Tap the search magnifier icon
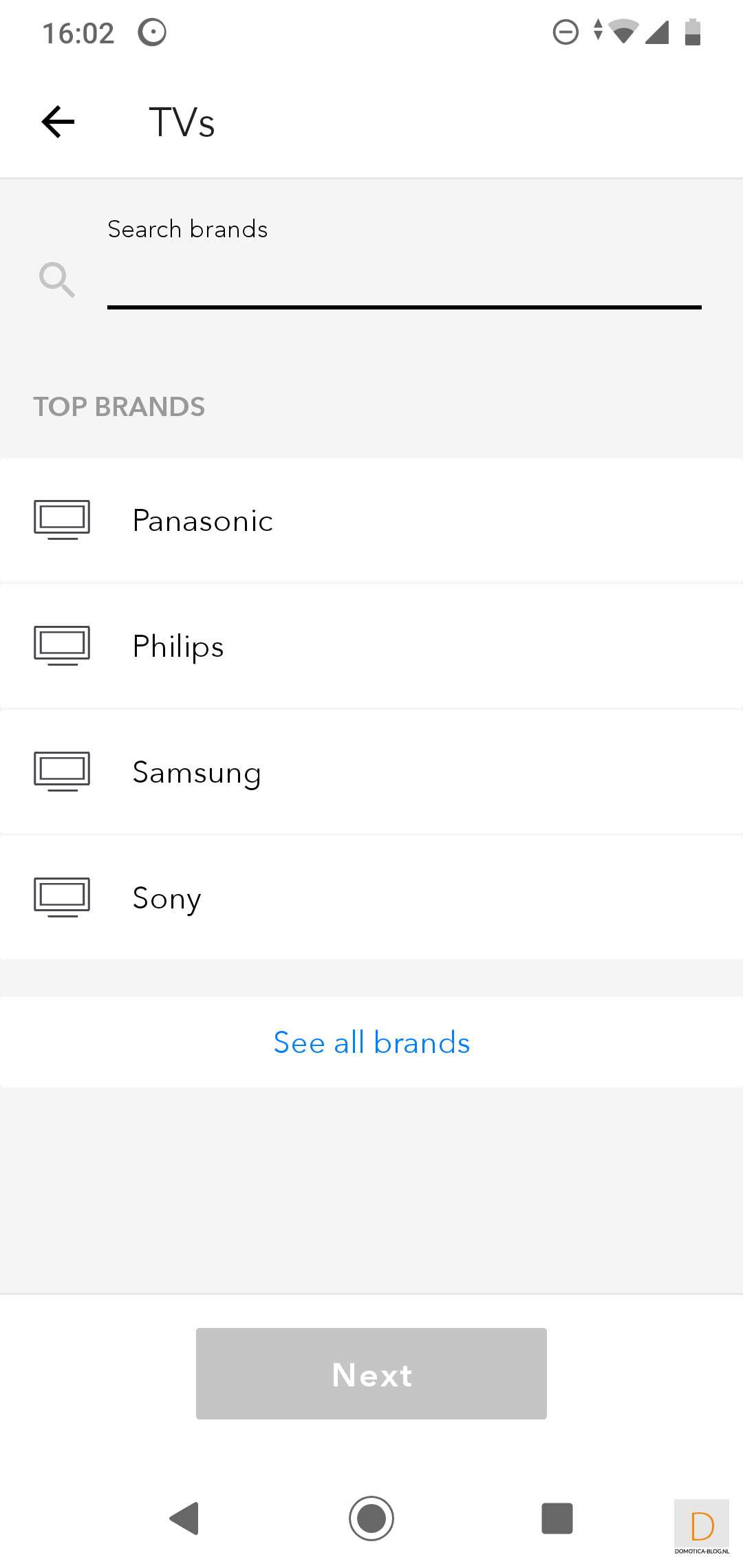The height and width of the screenshot is (1568, 743). [x=56, y=279]
